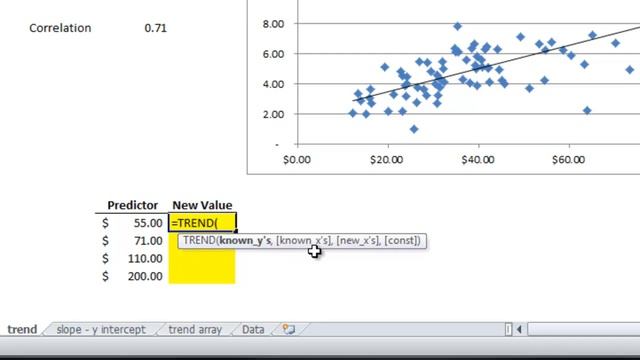
Task: Click the tab split bar handle
Action: (508, 329)
